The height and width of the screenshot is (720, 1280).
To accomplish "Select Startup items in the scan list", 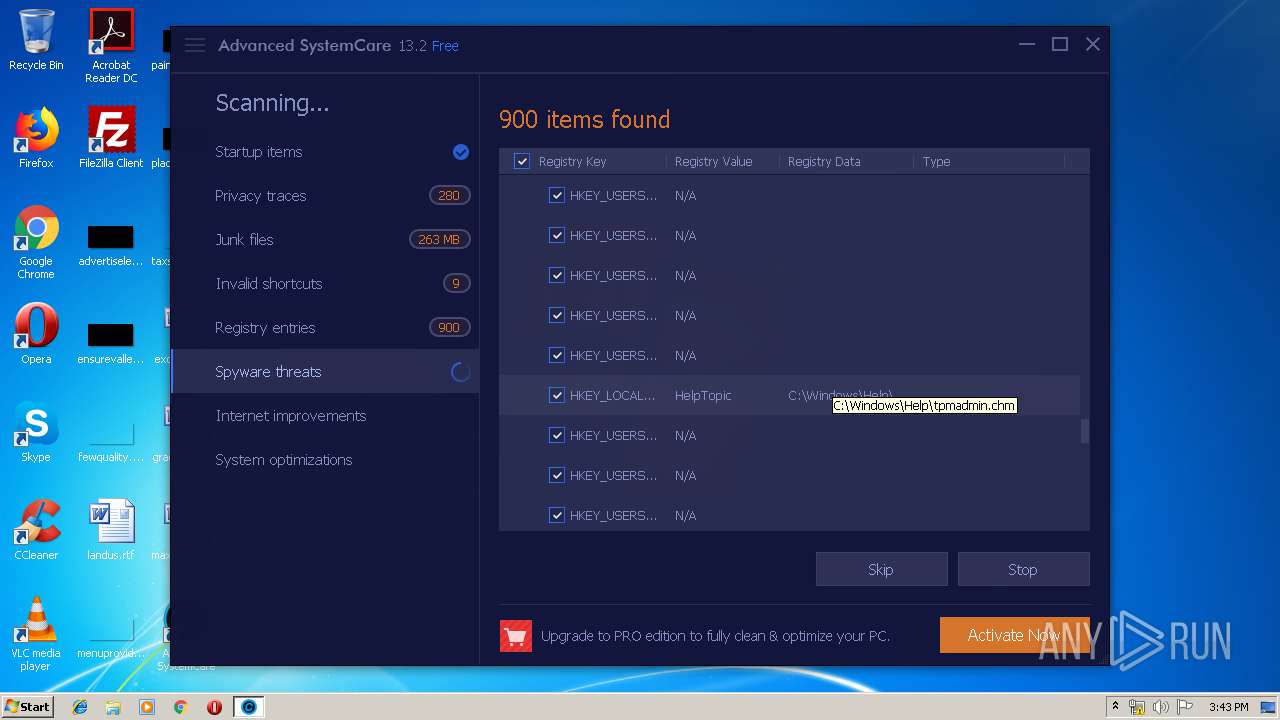I will point(325,152).
